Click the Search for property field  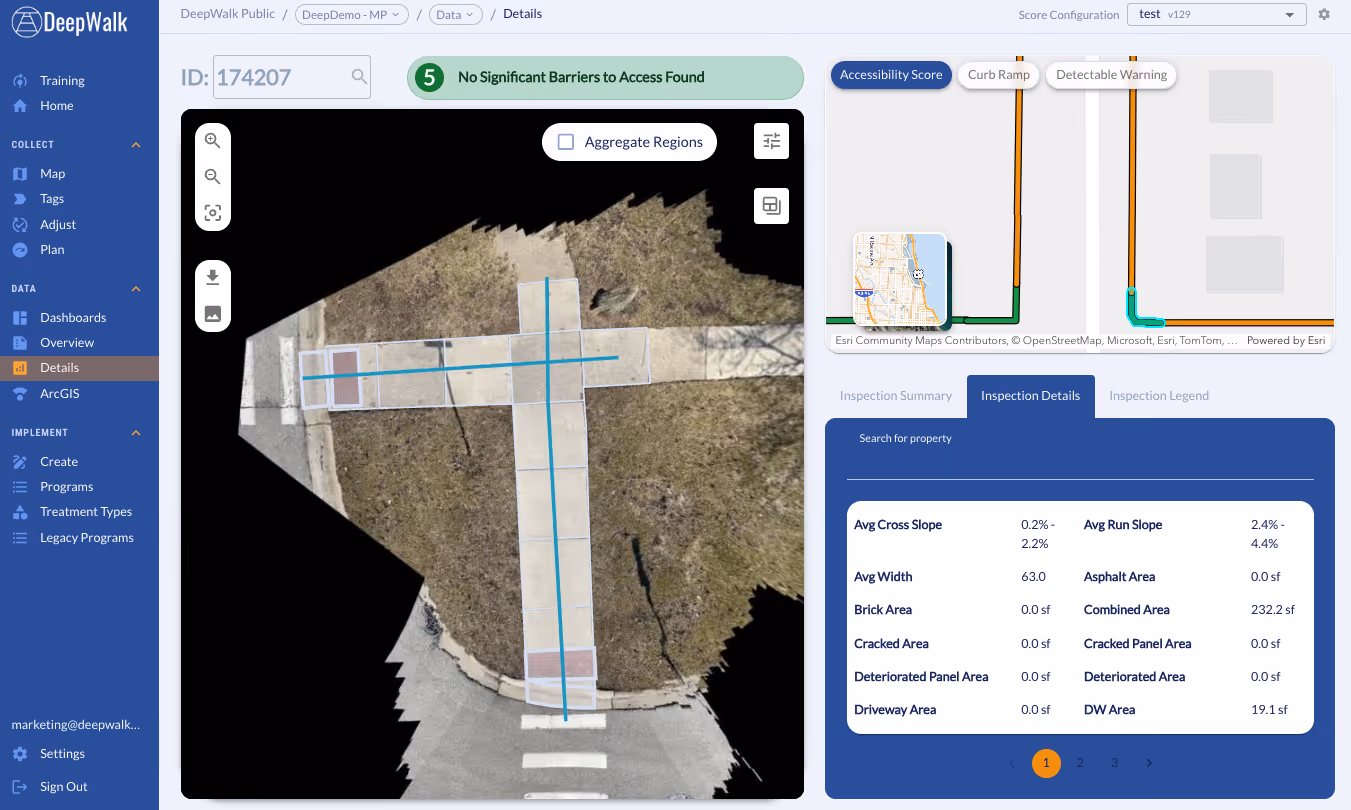pos(1080,458)
